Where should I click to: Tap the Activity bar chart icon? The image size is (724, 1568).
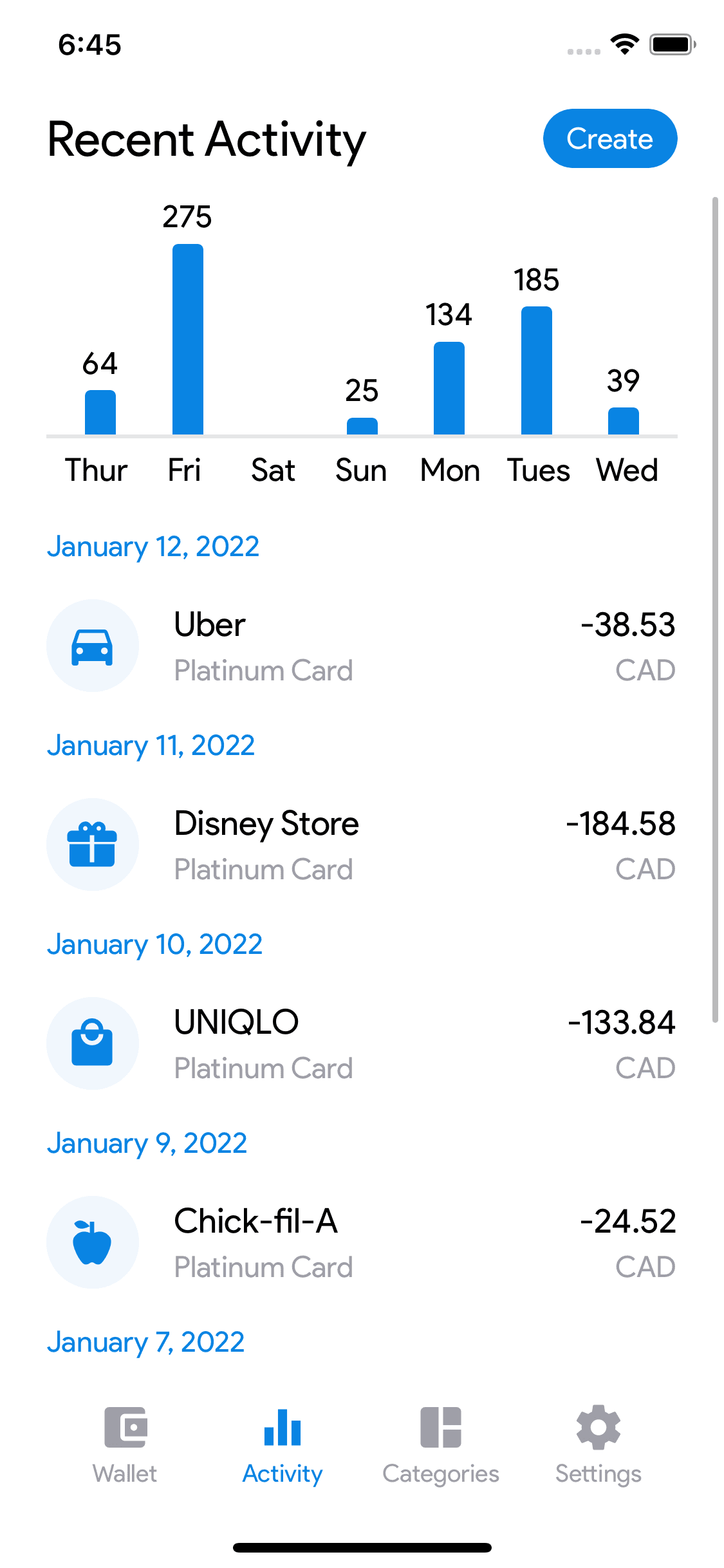click(x=283, y=1427)
